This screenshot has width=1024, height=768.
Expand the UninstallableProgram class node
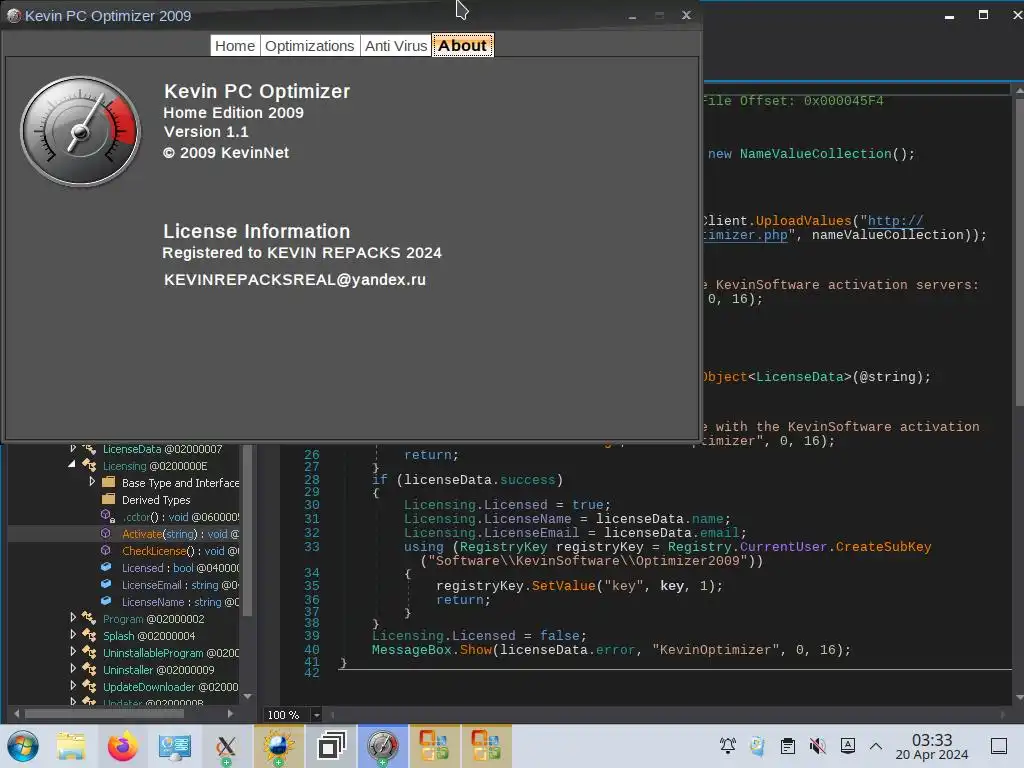73,651
